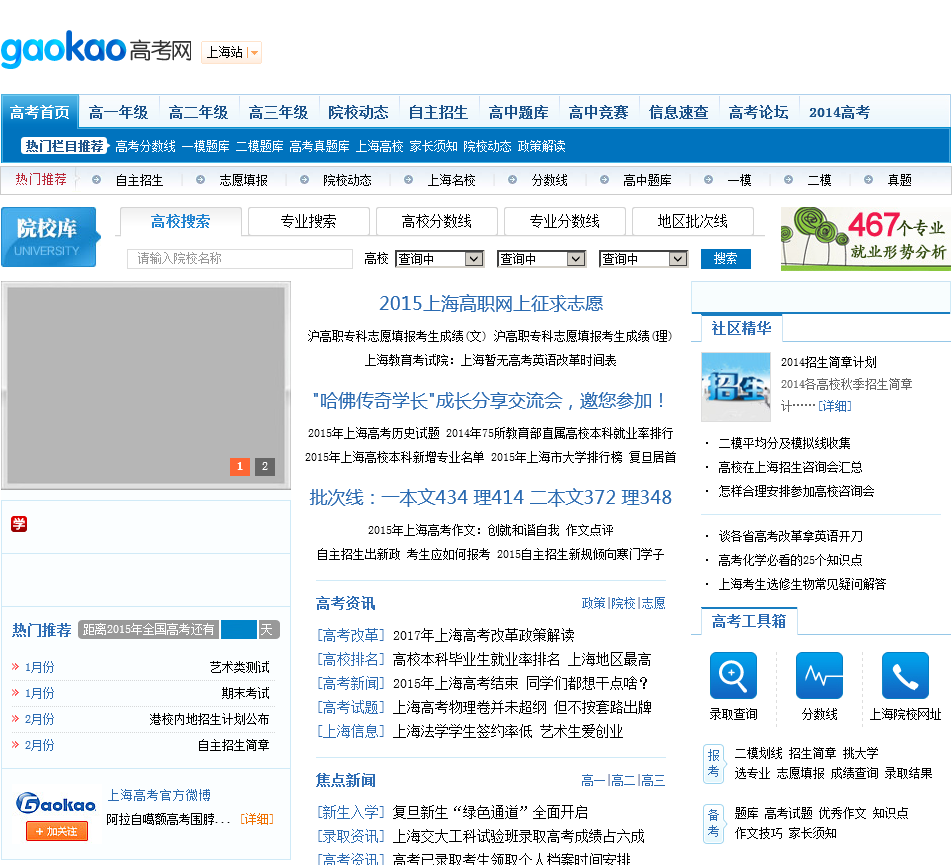Select the 高校分数线 tab
The image size is (952, 865).
coord(436,221)
